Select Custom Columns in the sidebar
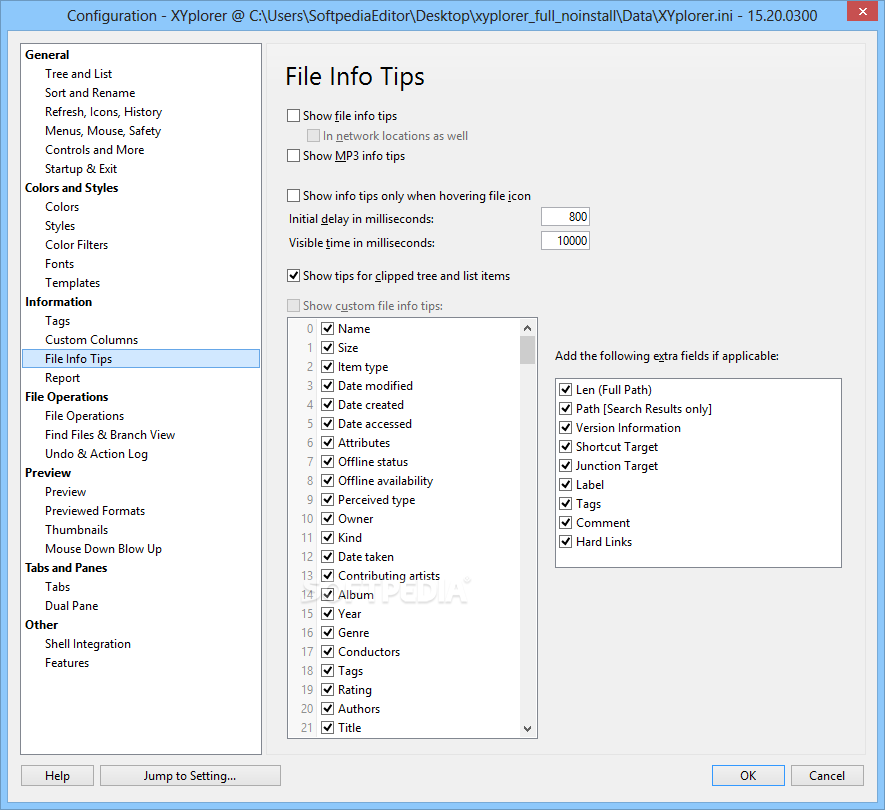Screen dimensions: 885x810 [91, 340]
